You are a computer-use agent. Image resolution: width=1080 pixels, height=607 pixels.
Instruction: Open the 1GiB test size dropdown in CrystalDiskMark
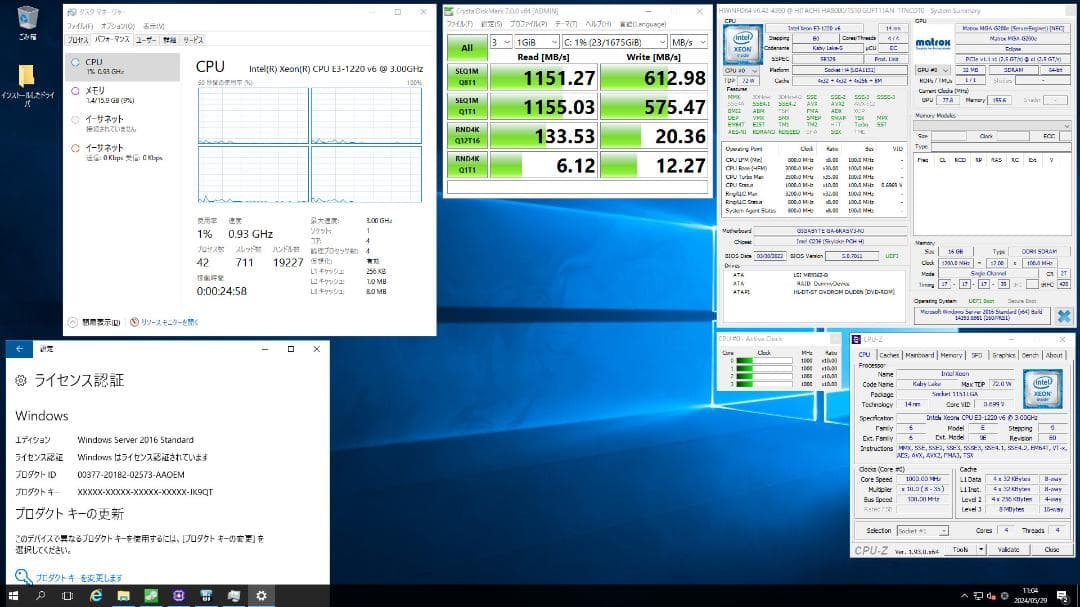[553, 41]
